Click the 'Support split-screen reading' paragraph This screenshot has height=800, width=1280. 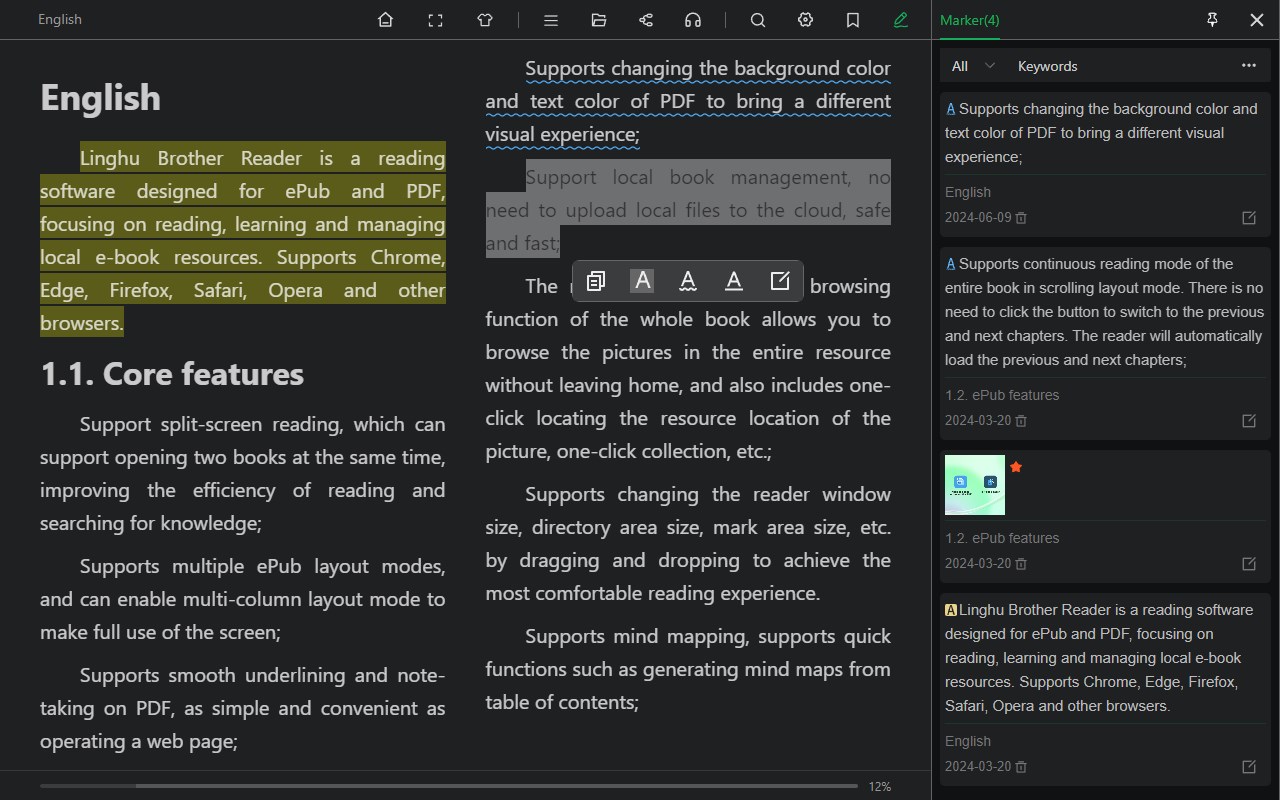tap(243, 473)
